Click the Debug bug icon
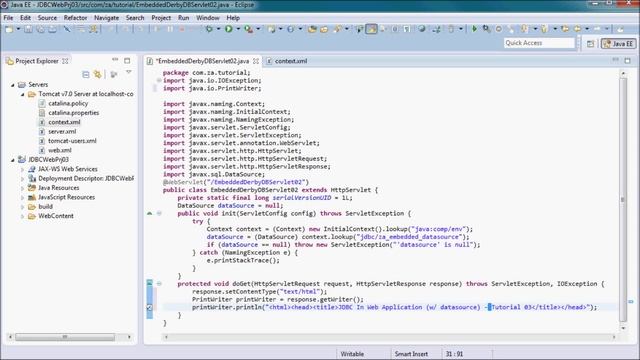Viewport: 640px width, 360px height. click(209, 29)
